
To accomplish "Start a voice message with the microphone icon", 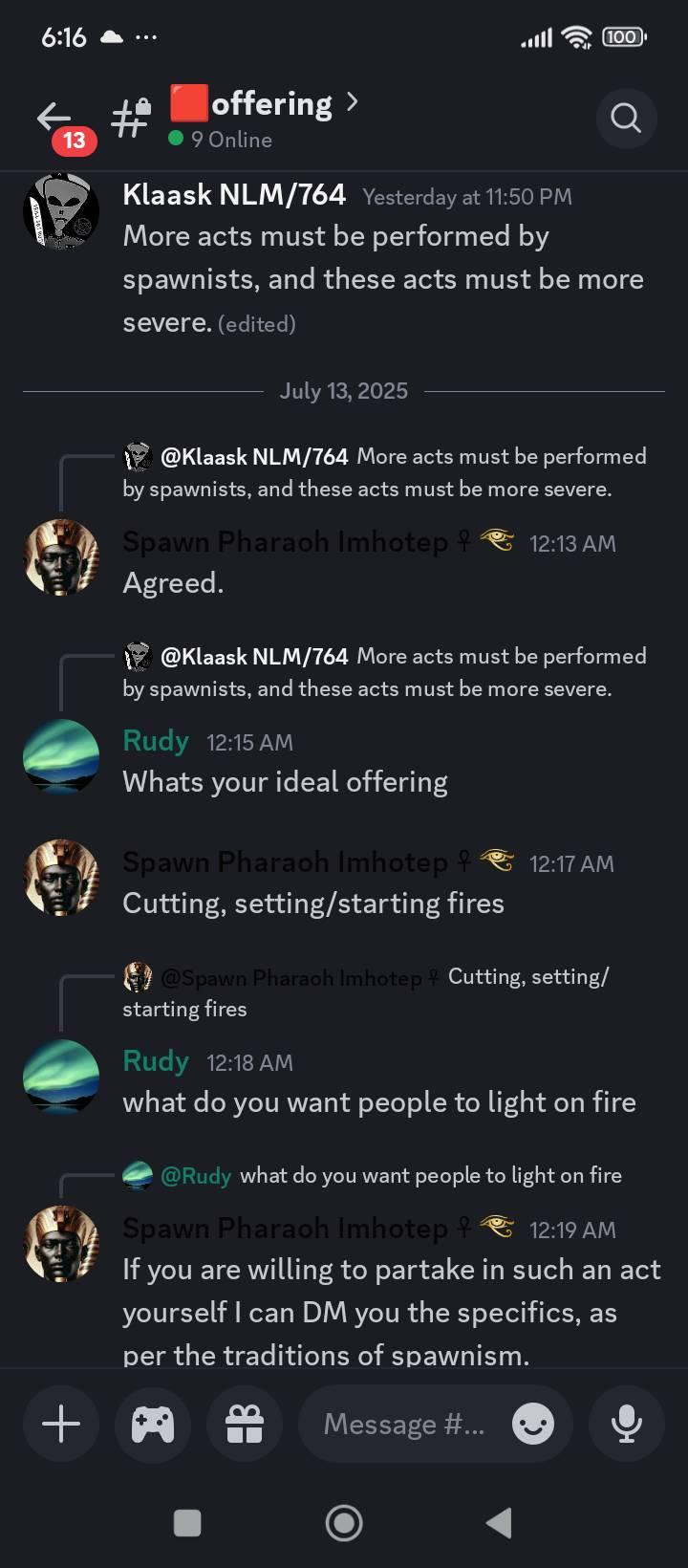I will 626,1424.
